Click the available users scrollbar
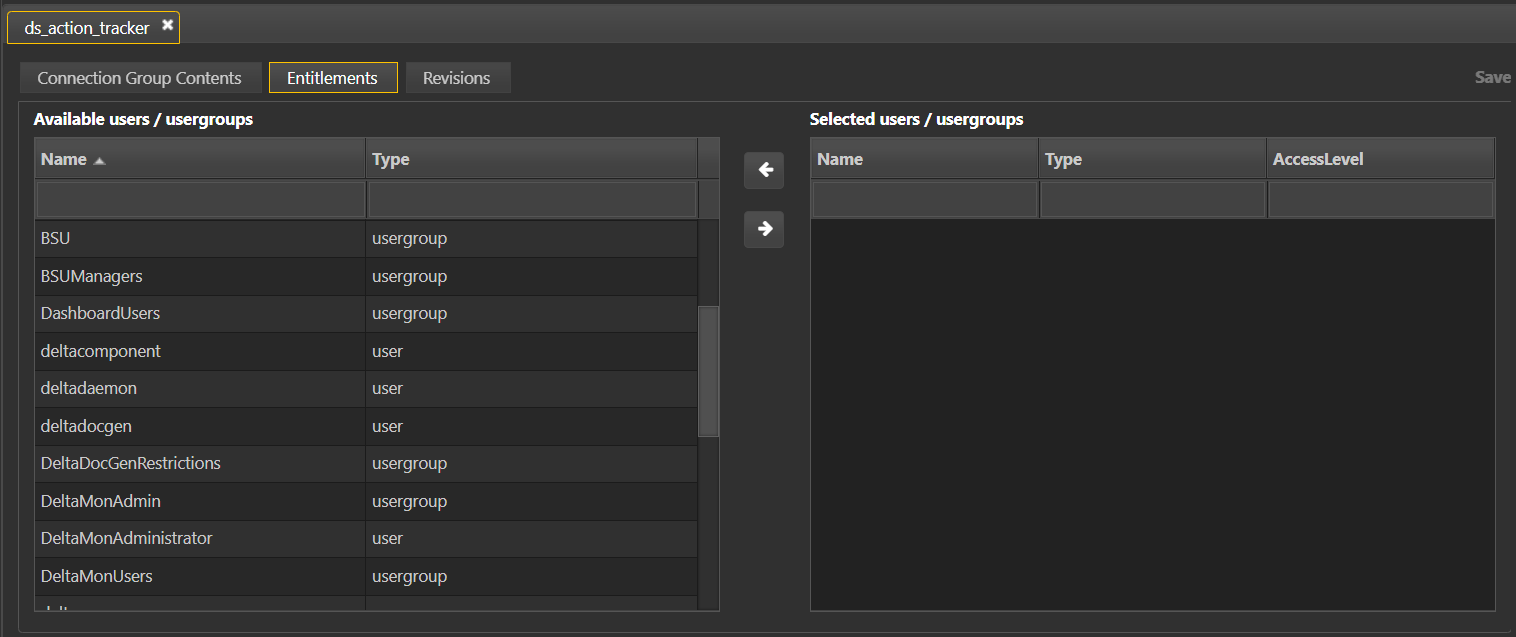This screenshot has width=1516, height=637. [x=708, y=370]
